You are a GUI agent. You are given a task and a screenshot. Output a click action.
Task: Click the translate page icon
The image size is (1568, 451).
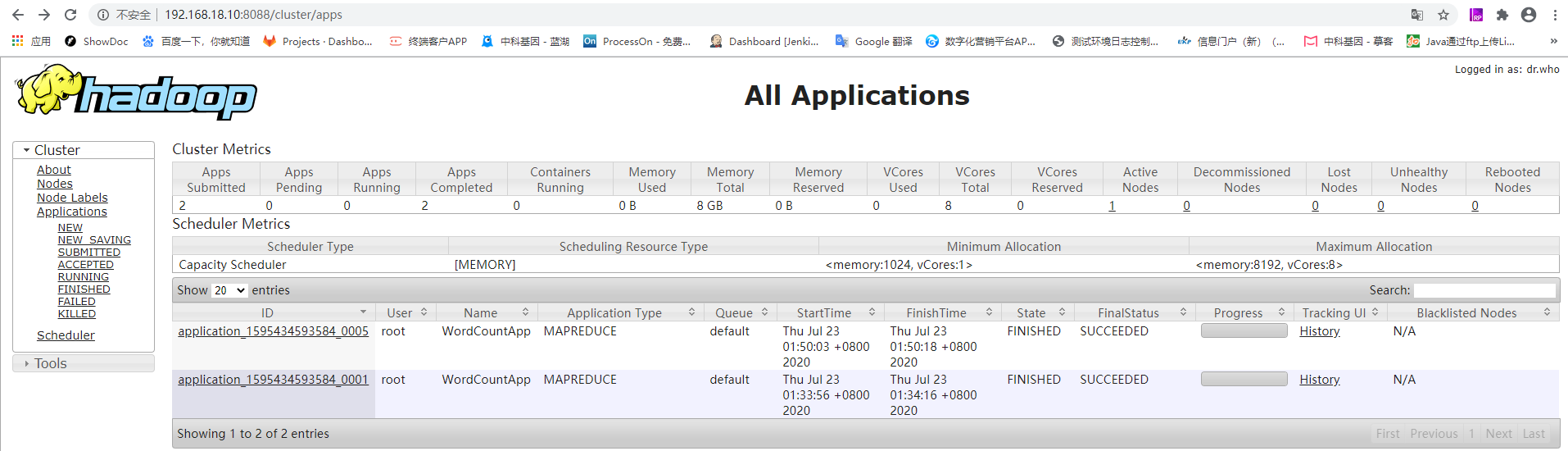pyautogui.click(x=1417, y=15)
